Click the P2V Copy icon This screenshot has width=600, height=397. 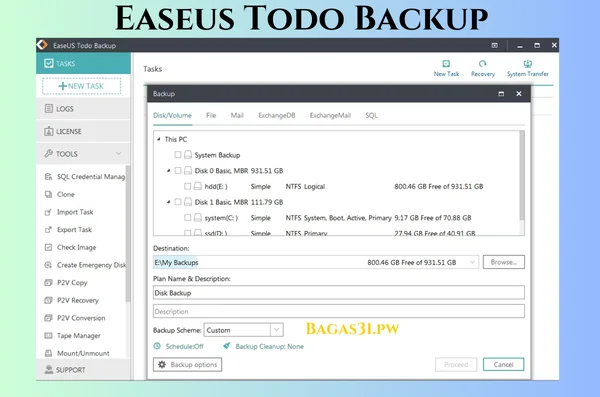pyautogui.click(x=48, y=283)
